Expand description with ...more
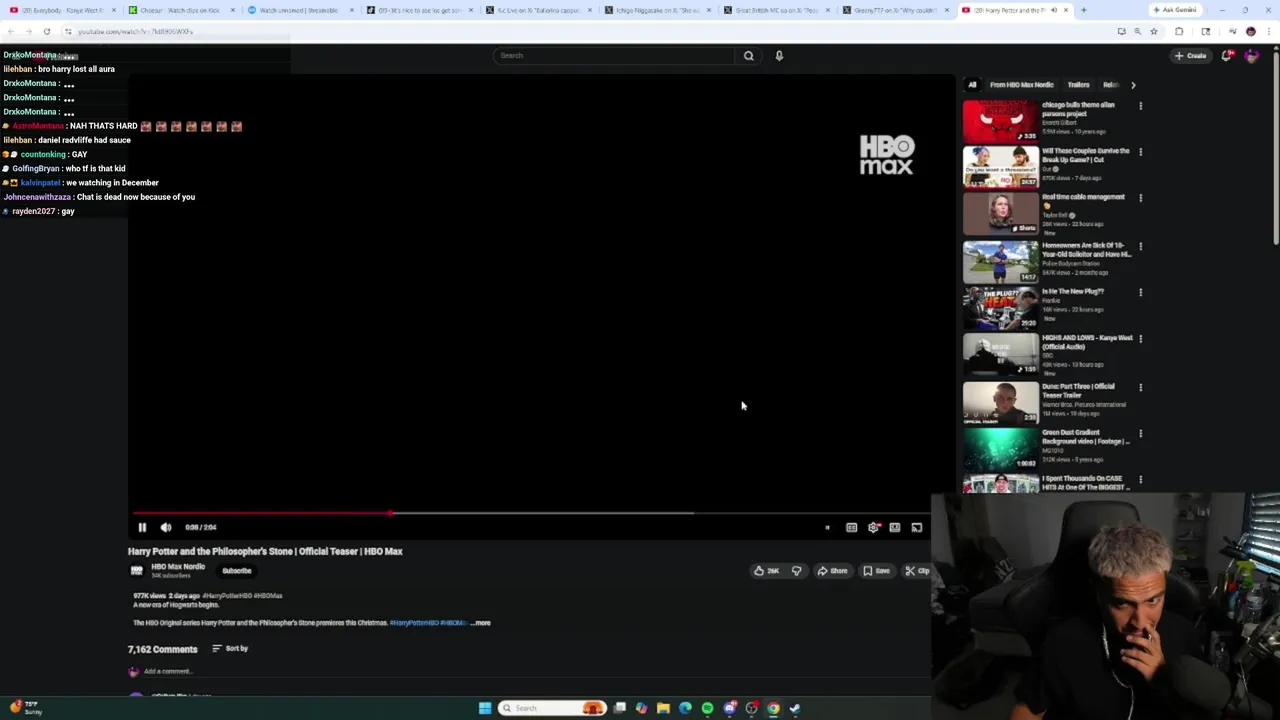This screenshot has height=720, width=1280. click(481, 623)
